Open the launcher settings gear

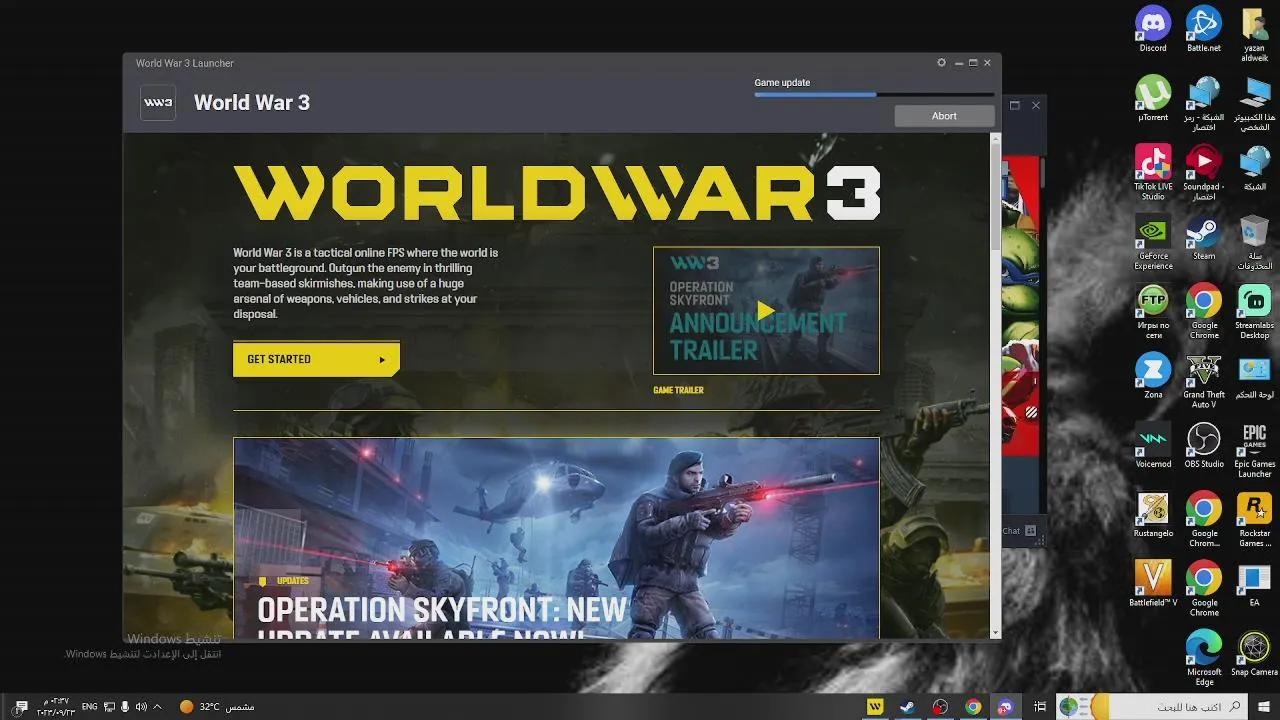[941, 62]
